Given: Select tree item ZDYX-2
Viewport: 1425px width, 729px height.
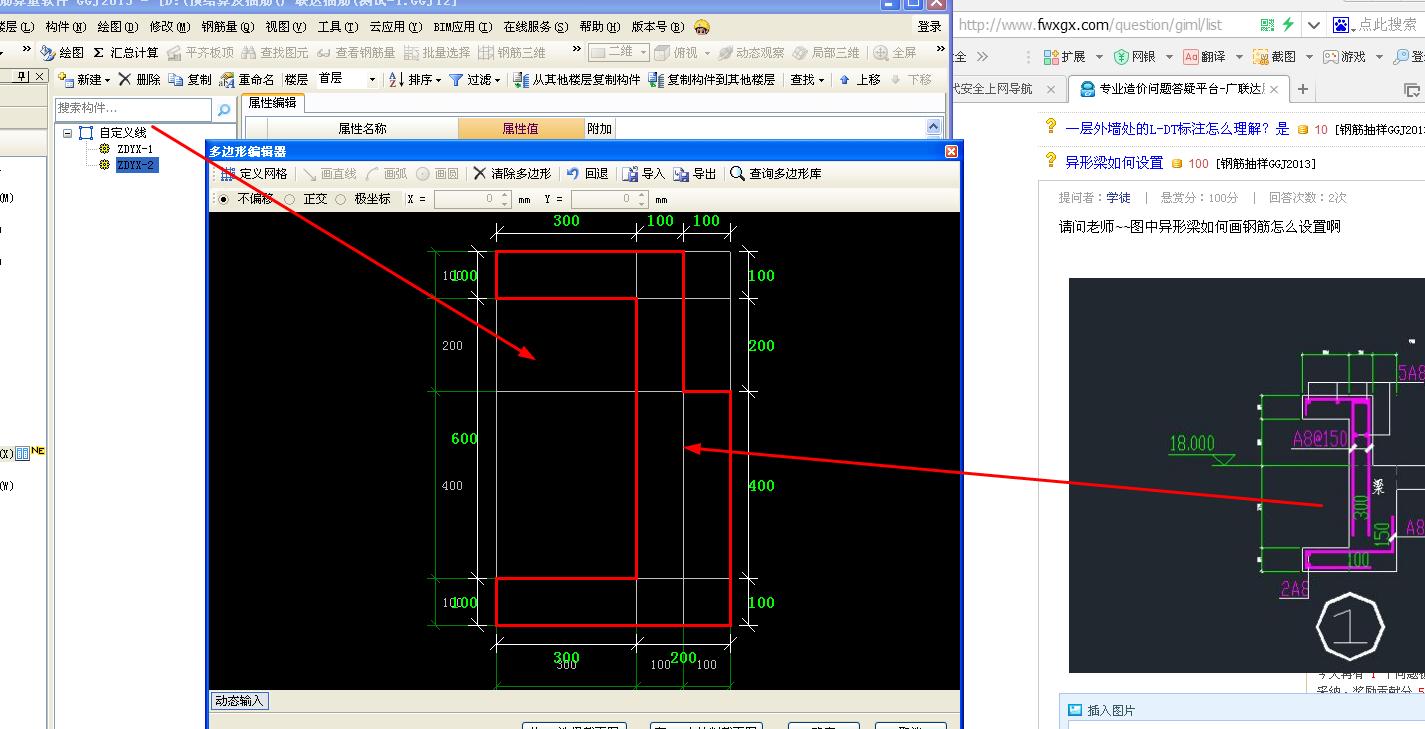Looking at the screenshot, I should pos(136,165).
